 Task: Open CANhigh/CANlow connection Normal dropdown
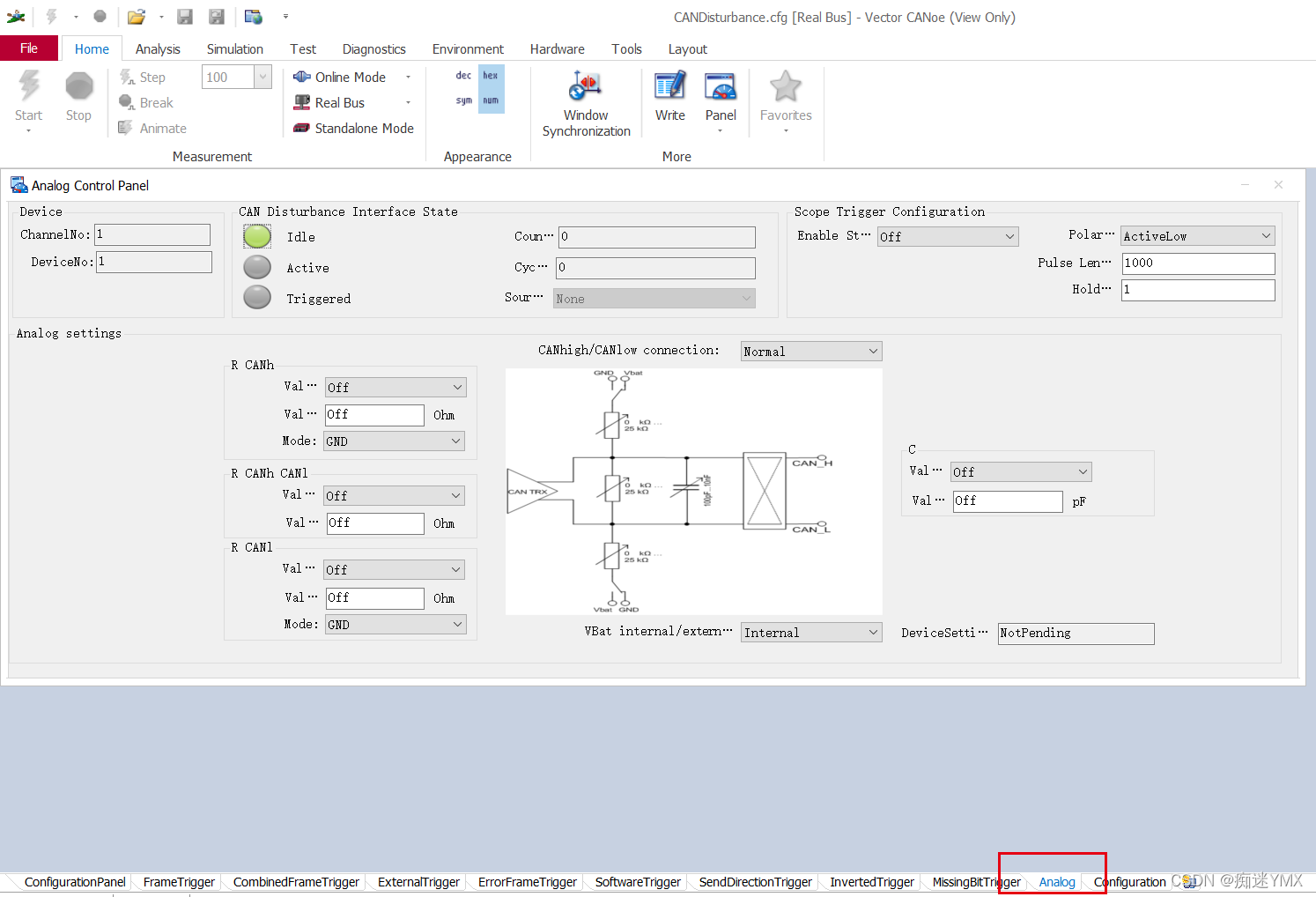tap(810, 351)
